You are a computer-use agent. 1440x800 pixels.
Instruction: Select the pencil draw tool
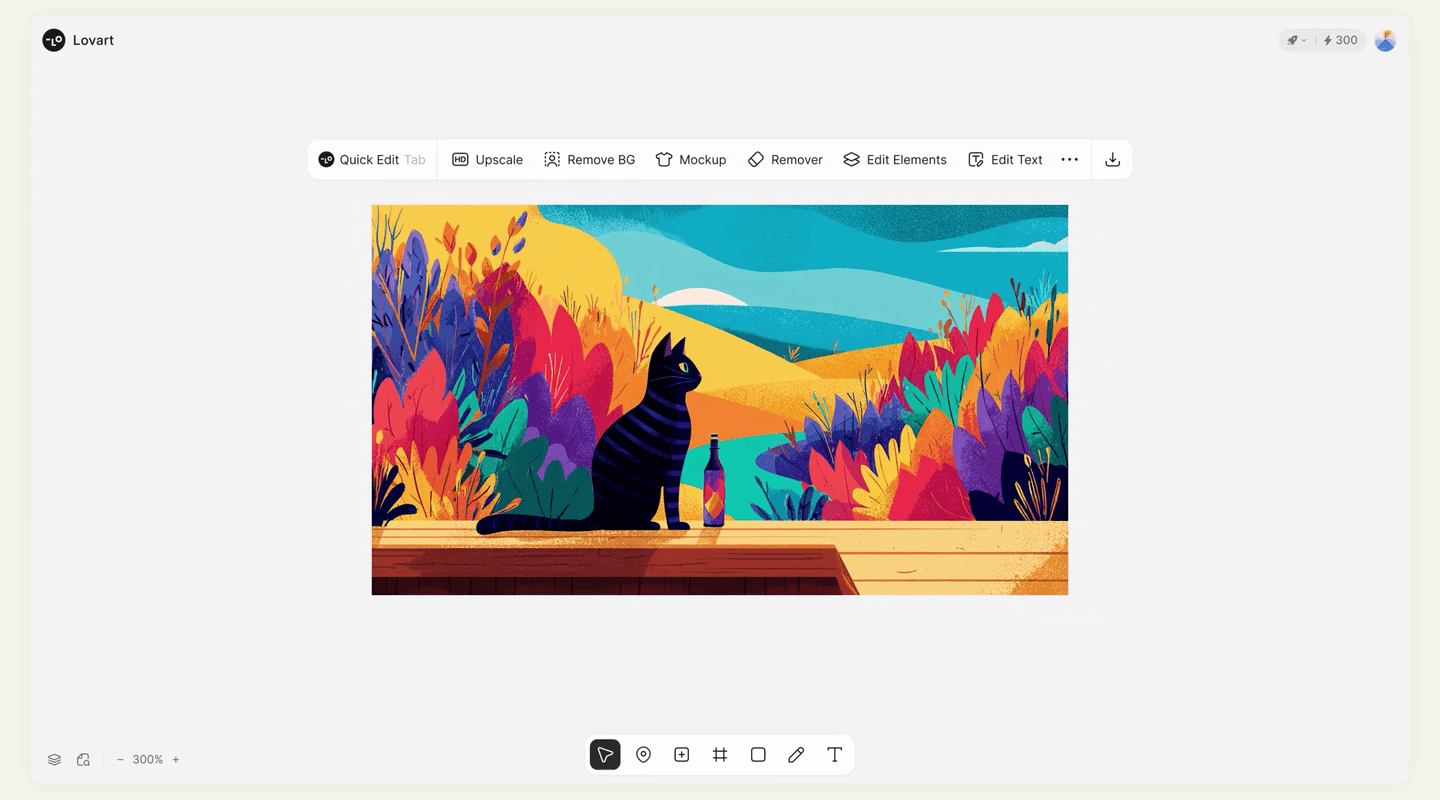click(x=796, y=755)
